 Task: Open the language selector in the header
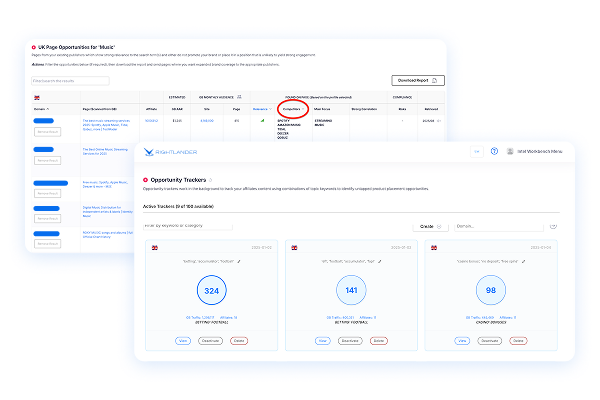click(x=476, y=152)
